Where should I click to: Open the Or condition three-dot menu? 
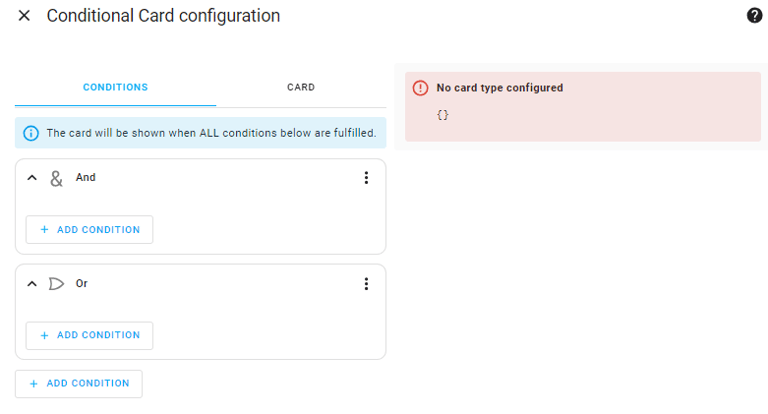[366, 284]
